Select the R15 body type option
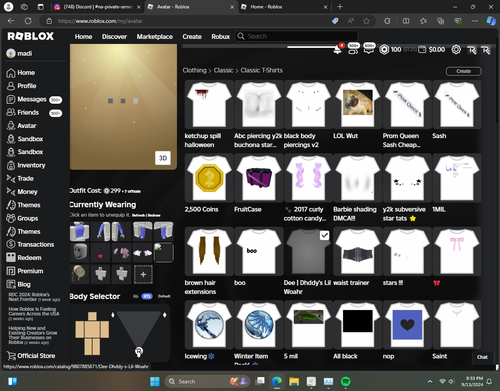The width and height of the screenshot is (500, 391). (147, 296)
